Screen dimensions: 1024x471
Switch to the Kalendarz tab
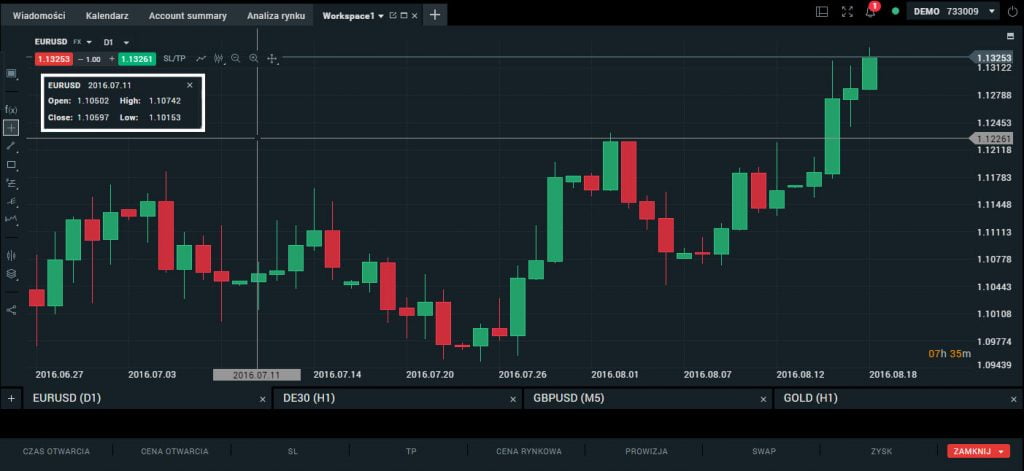click(107, 16)
